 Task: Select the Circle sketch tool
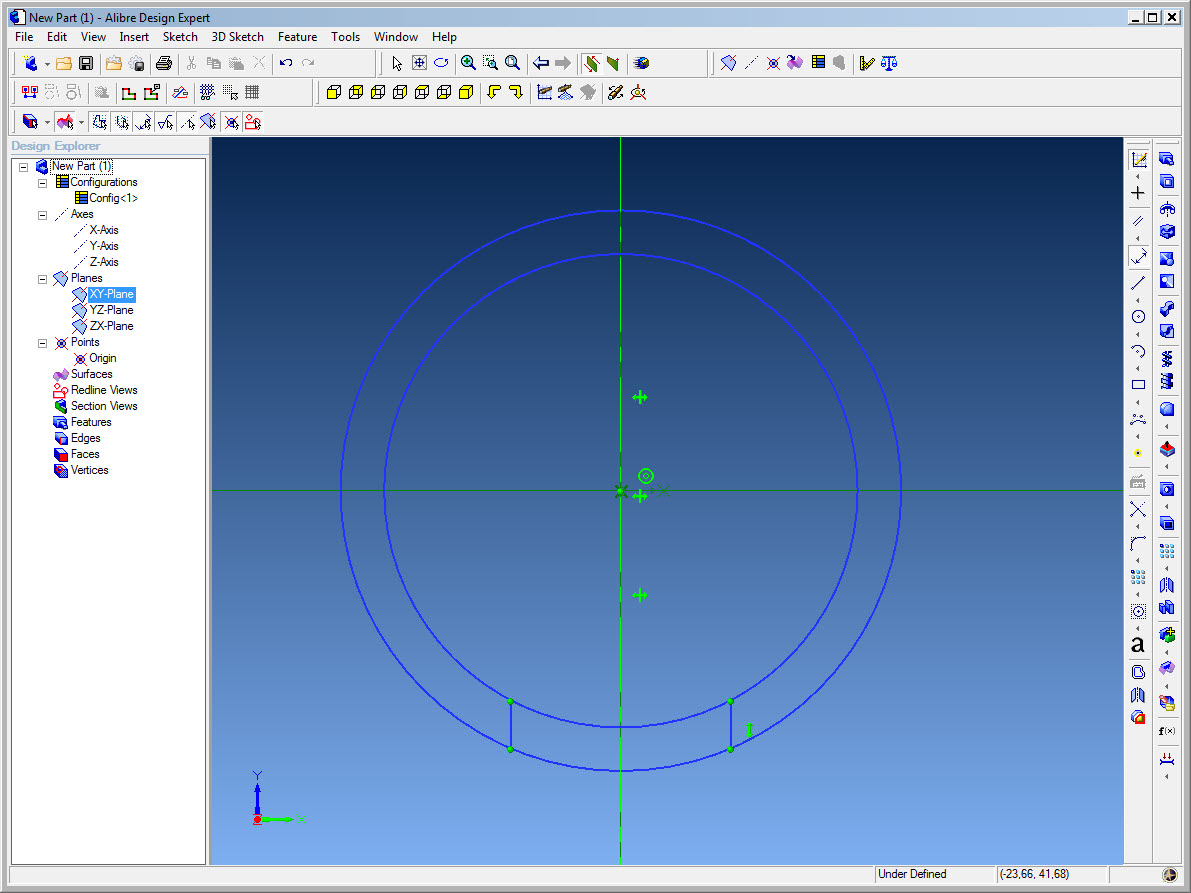point(1138,317)
